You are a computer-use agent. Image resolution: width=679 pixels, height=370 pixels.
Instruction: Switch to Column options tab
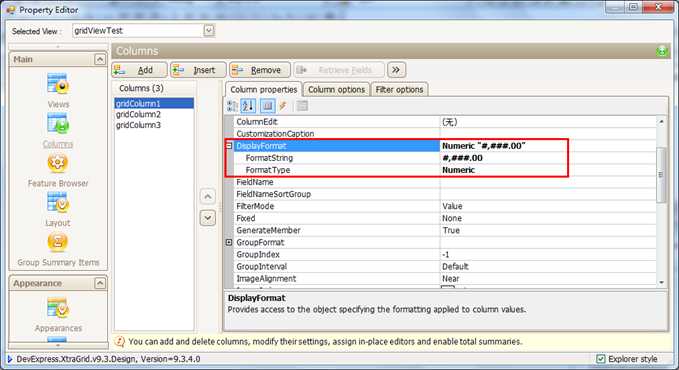click(336, 89)
